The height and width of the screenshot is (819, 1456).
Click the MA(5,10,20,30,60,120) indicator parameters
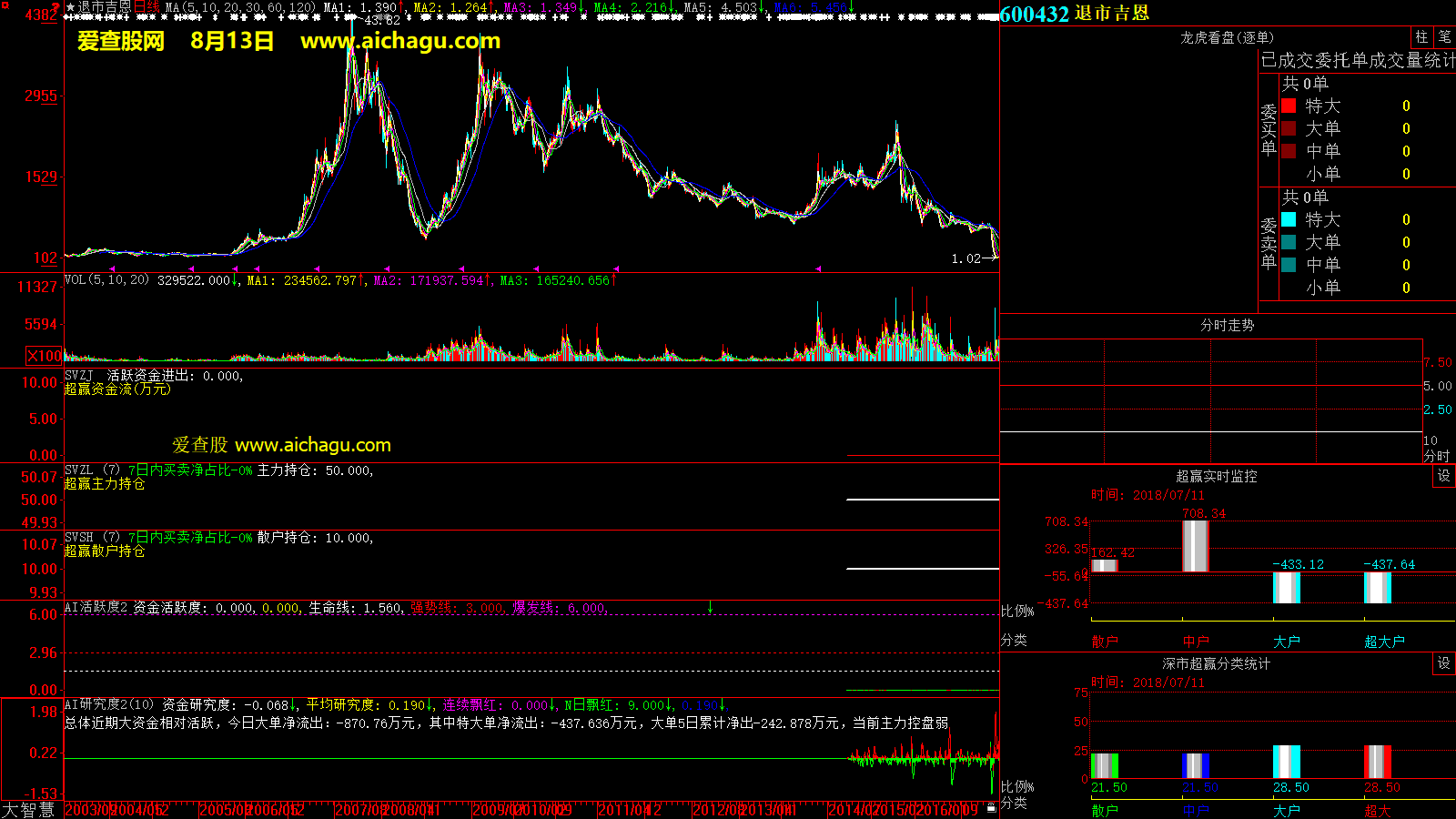pos(240,7)
